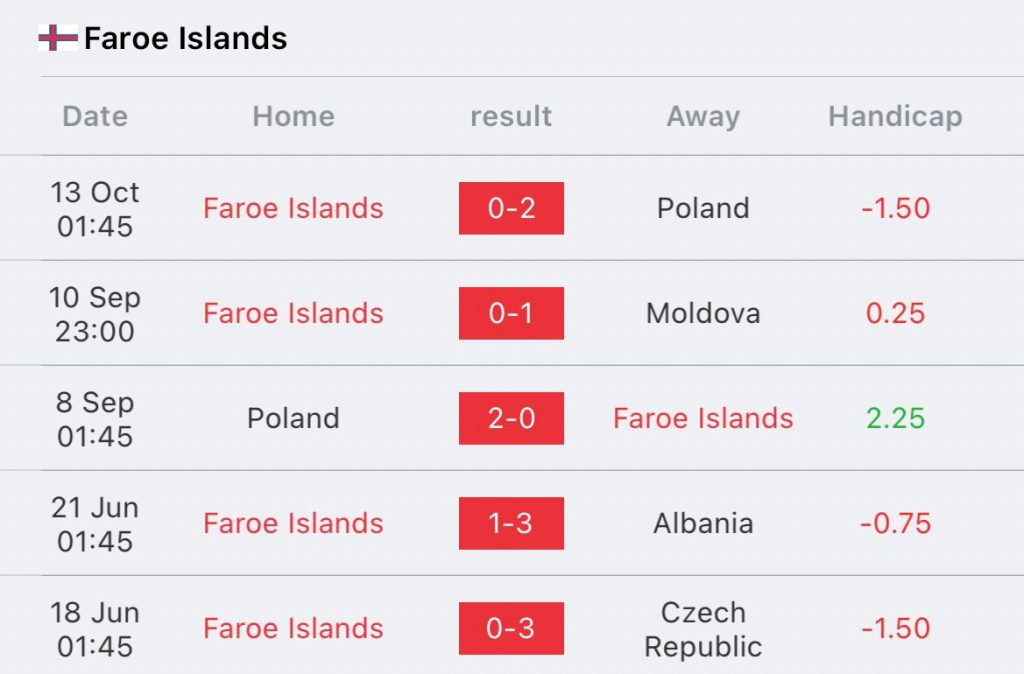Click the green 2.25 handicap value
Screen dimensions: 1024x674
pyautogui.click(x=895, y=419)
